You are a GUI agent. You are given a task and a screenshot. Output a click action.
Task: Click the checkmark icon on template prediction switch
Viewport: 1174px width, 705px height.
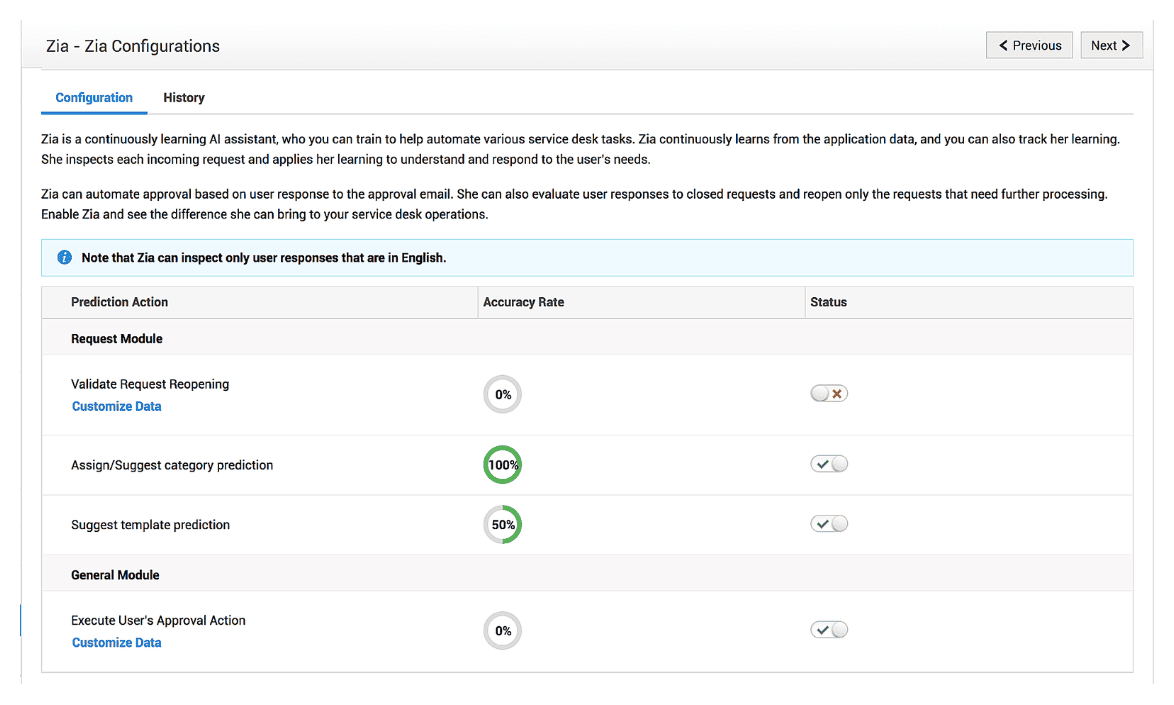click(x=823, y=523)
